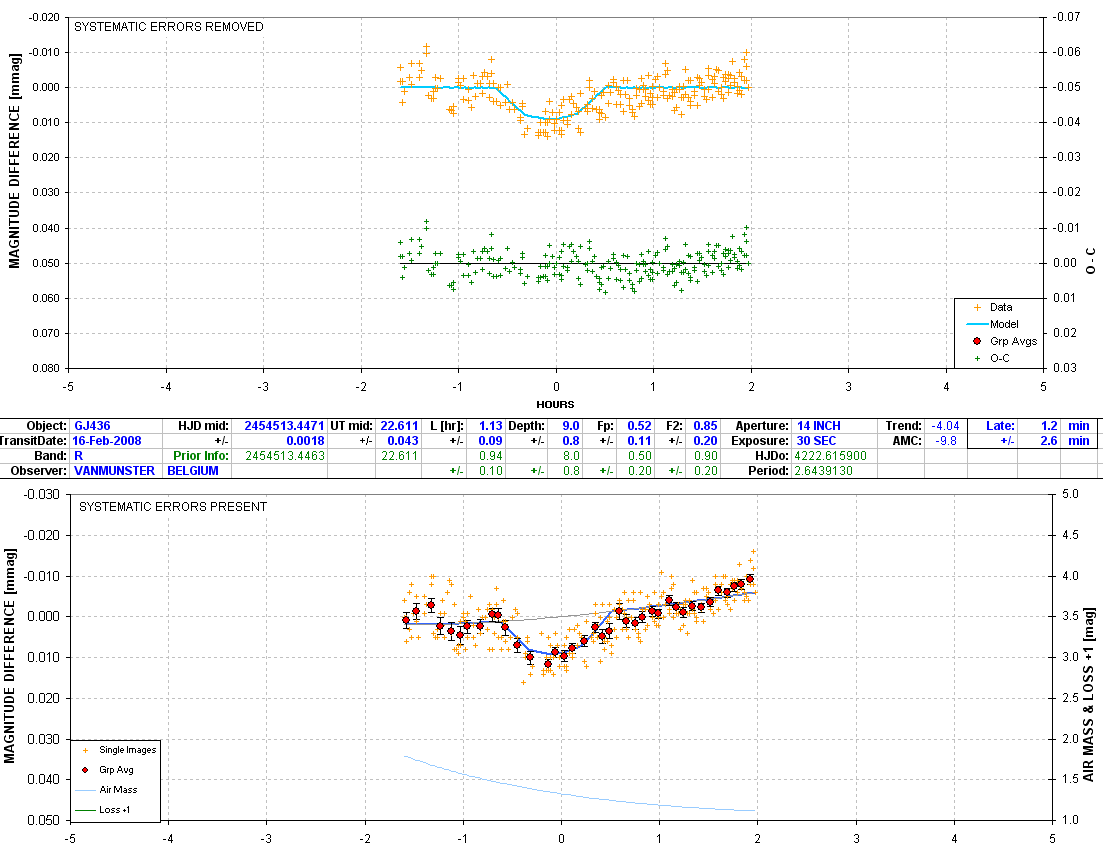The width and height of the screenshot is (1103, 852).
Task: Select the Fp uncertainty '0.11'
Action: (639, 441)
